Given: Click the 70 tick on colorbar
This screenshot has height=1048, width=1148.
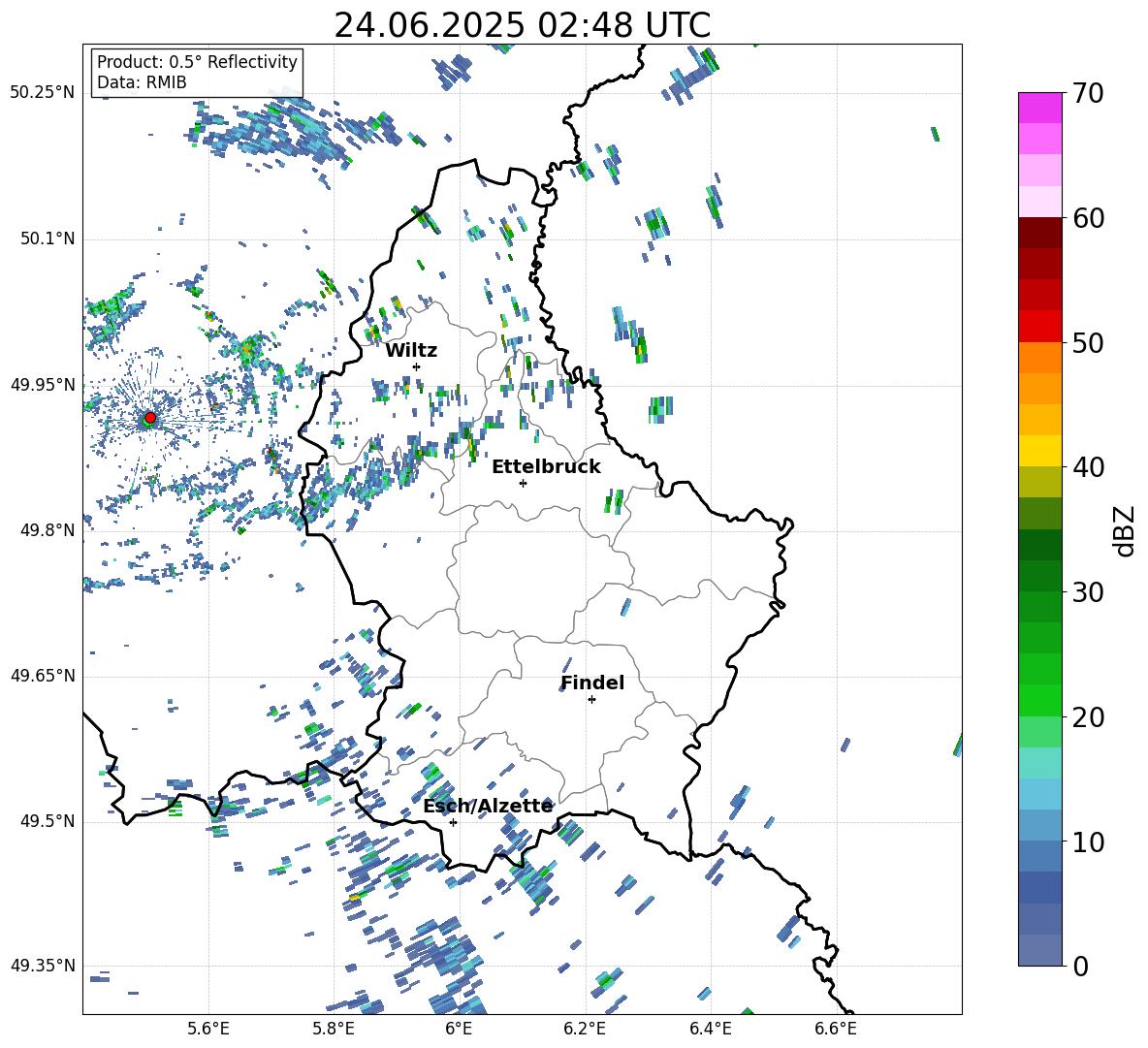Looking at the screenshot, I should [x=1088, y=93].
